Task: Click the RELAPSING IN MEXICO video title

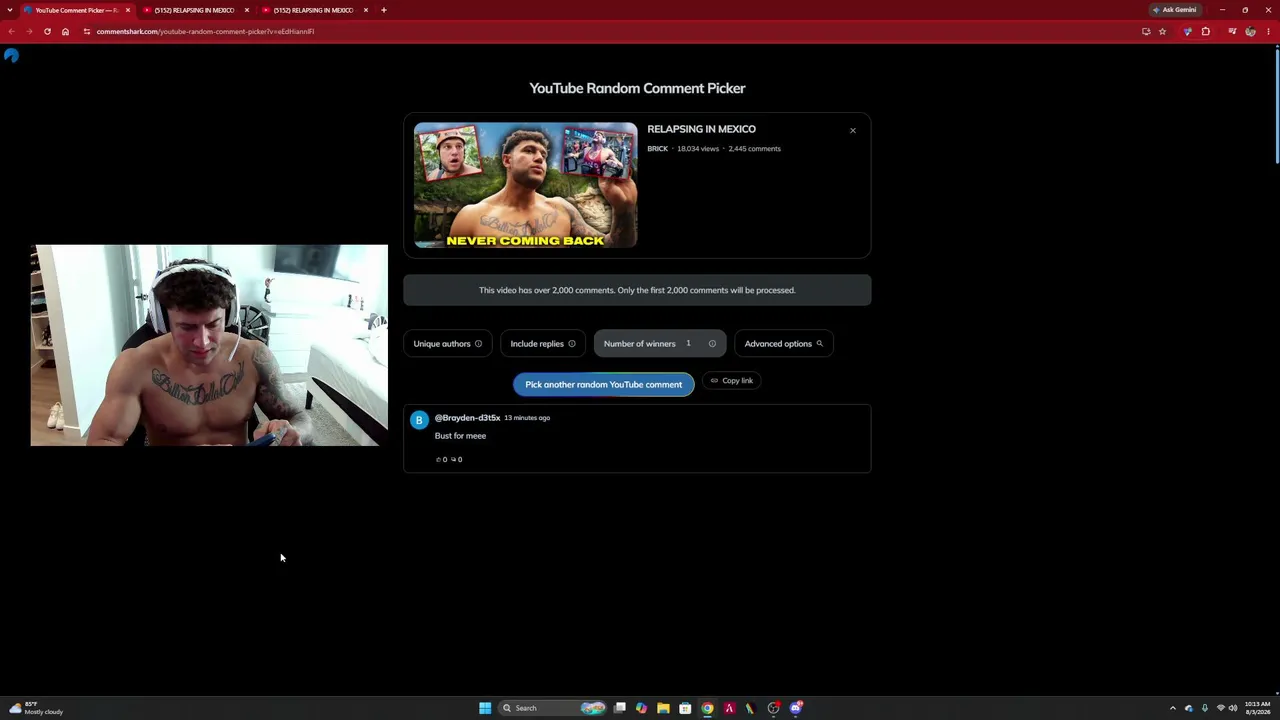Action: 701,129
